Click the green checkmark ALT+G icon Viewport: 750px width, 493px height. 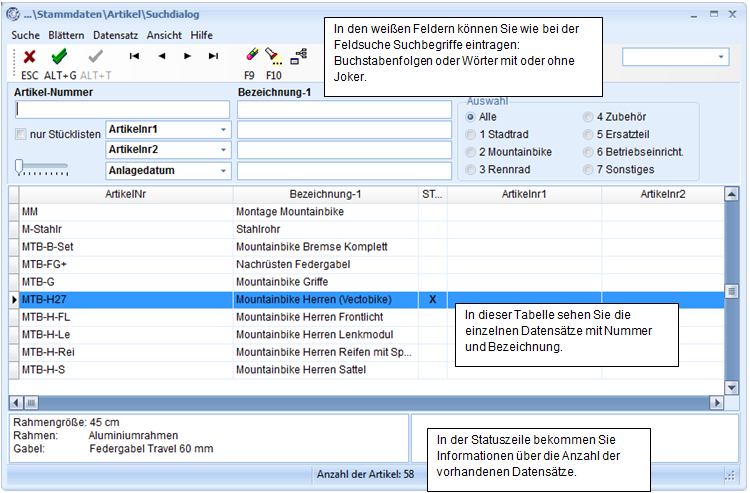click(59, 56)
